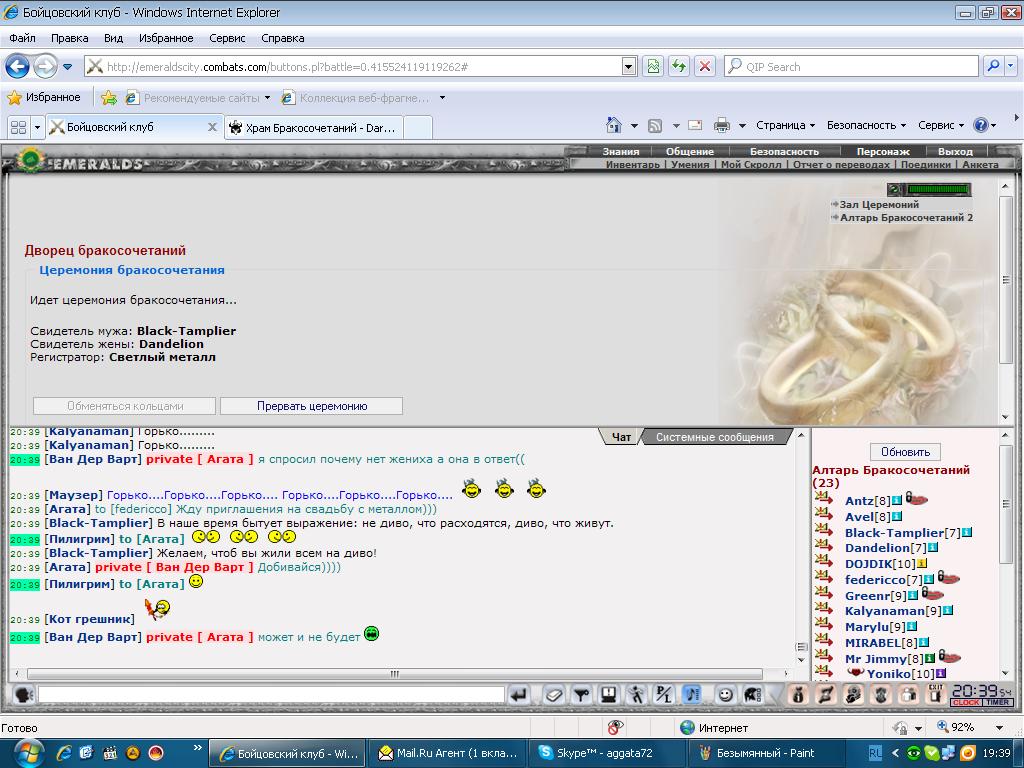
Task: Click the browser Forward arrow button
Action: tap(45, 66)
